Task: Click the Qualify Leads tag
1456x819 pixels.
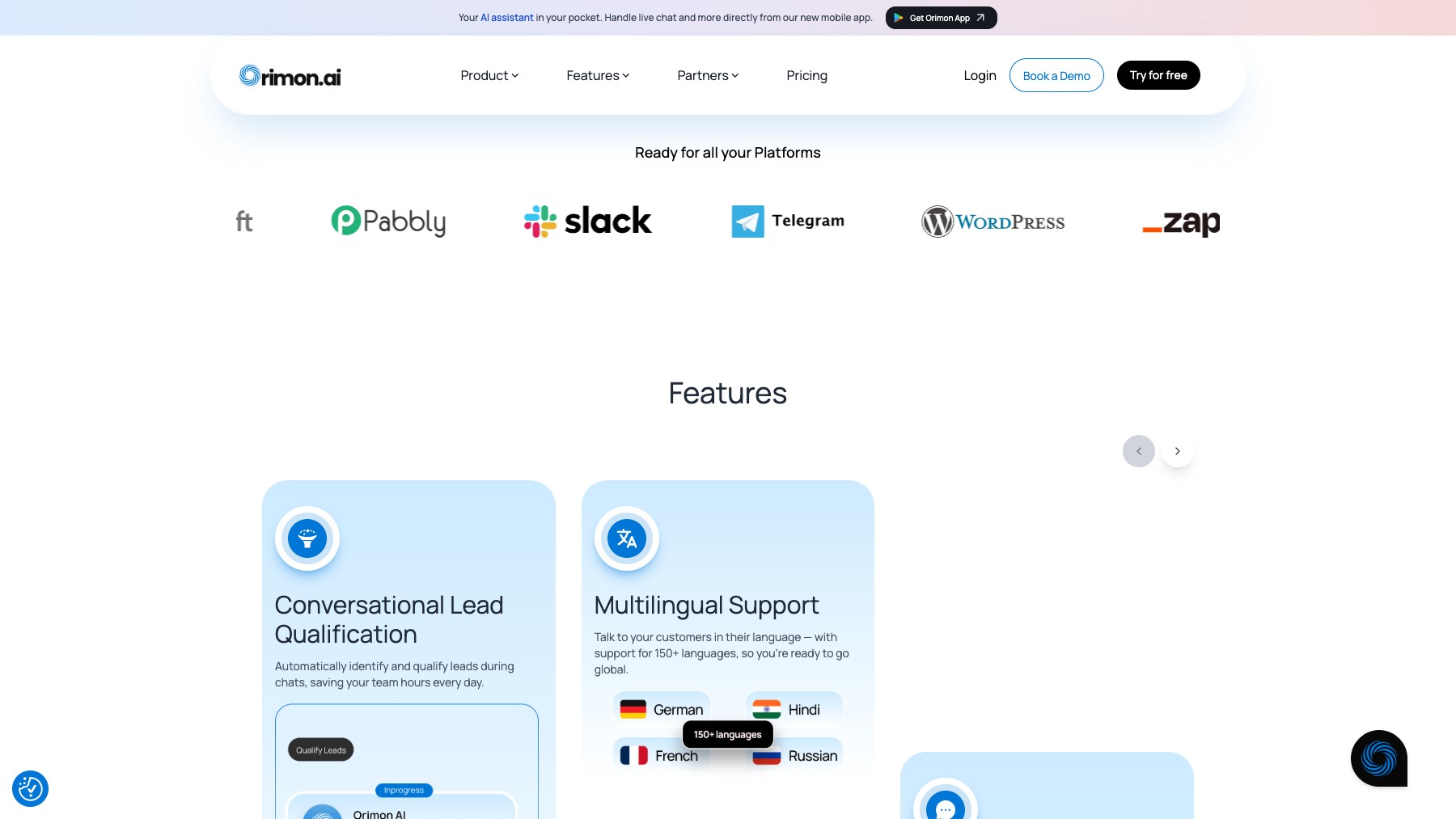Action: pos(321,749)
